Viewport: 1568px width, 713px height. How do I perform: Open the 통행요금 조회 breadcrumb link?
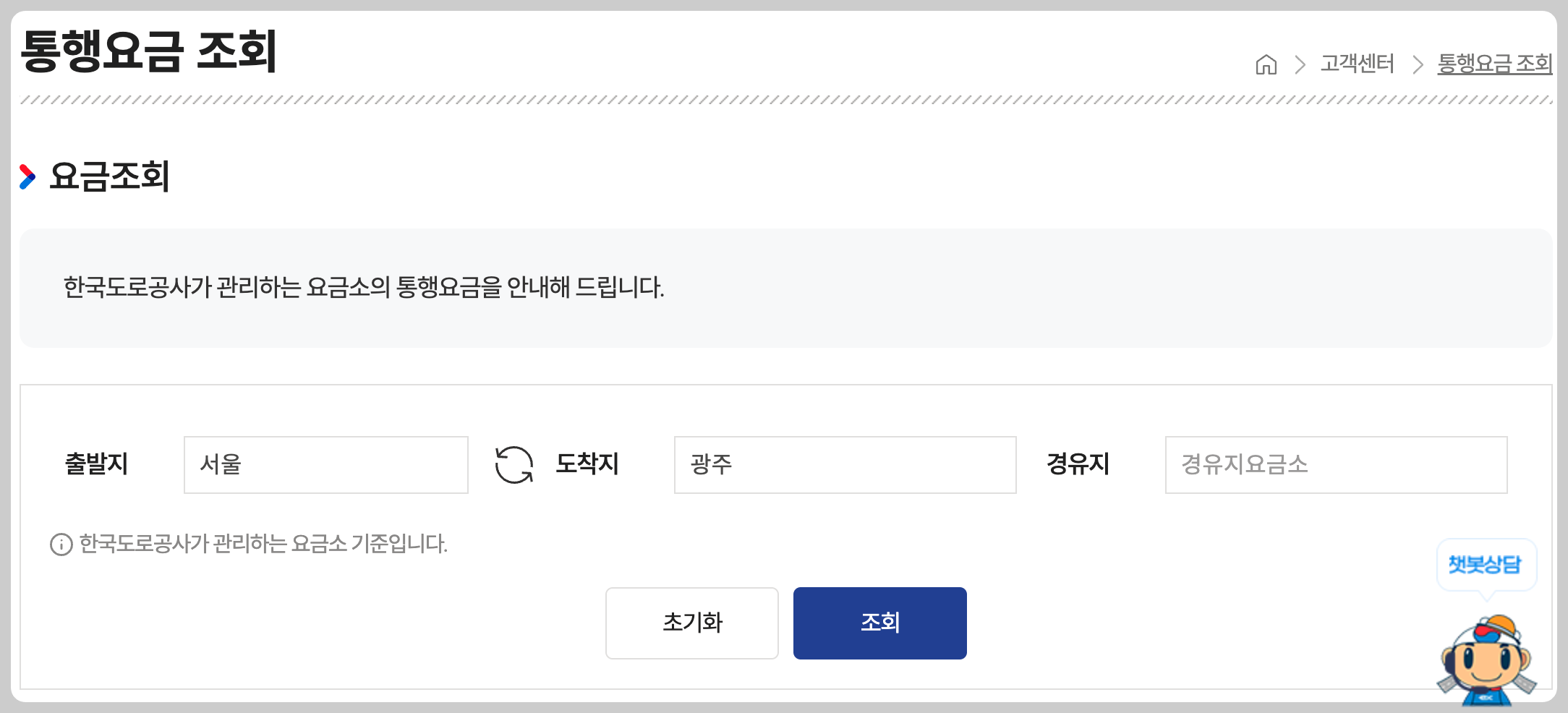point(1494,64)
